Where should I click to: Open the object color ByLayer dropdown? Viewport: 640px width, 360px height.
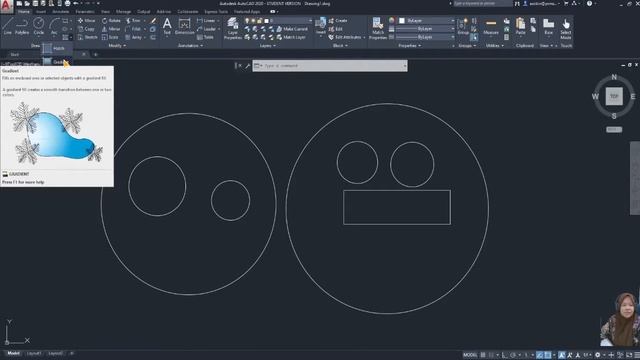tap(427, 20)
